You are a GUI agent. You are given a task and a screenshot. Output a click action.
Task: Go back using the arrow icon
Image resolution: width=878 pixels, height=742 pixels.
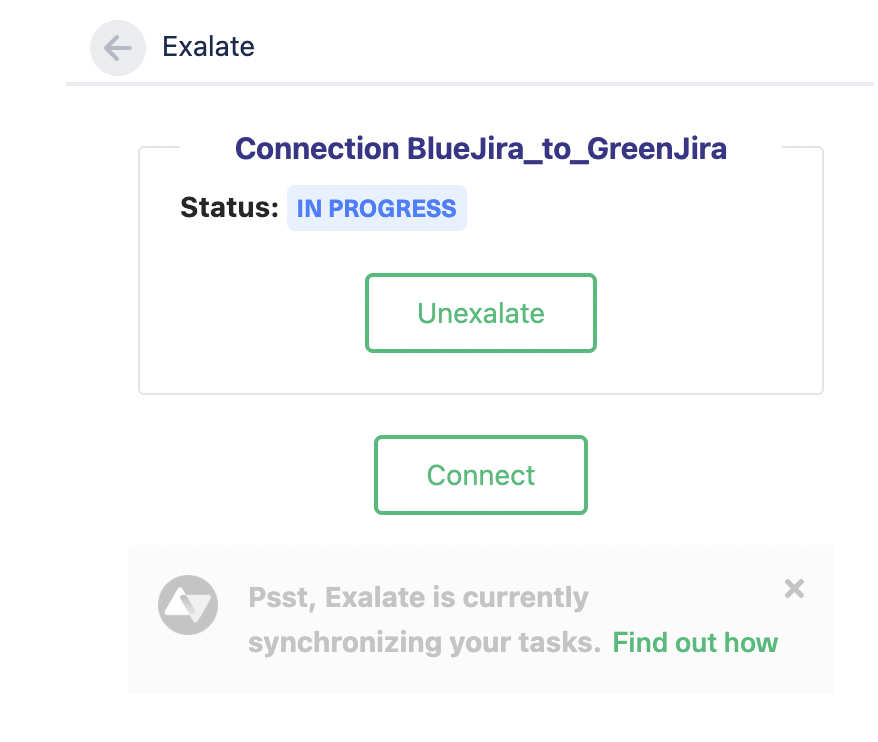pyautogui.click(x=118, y=48)
